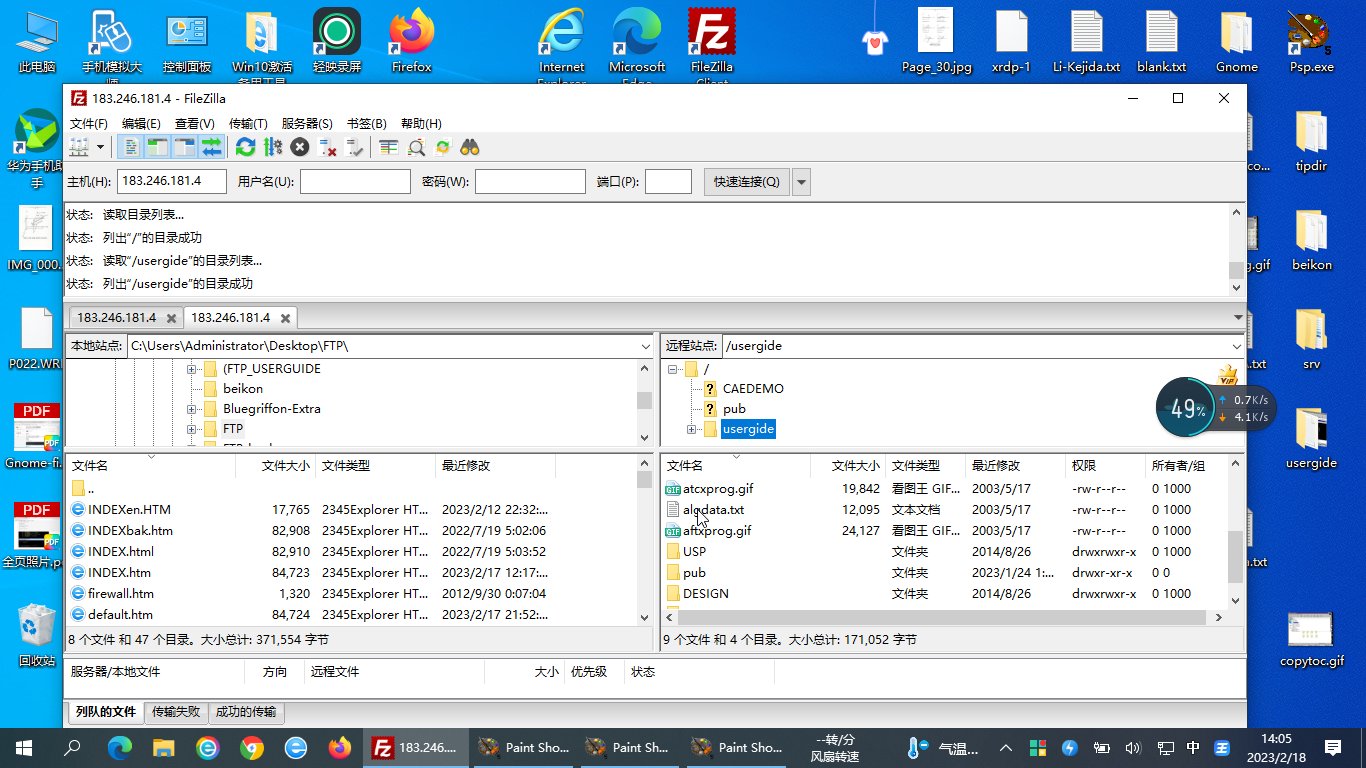Reconnect to the last server
The width and height of the screenshot is (1366, 768).
click(353, 147)
